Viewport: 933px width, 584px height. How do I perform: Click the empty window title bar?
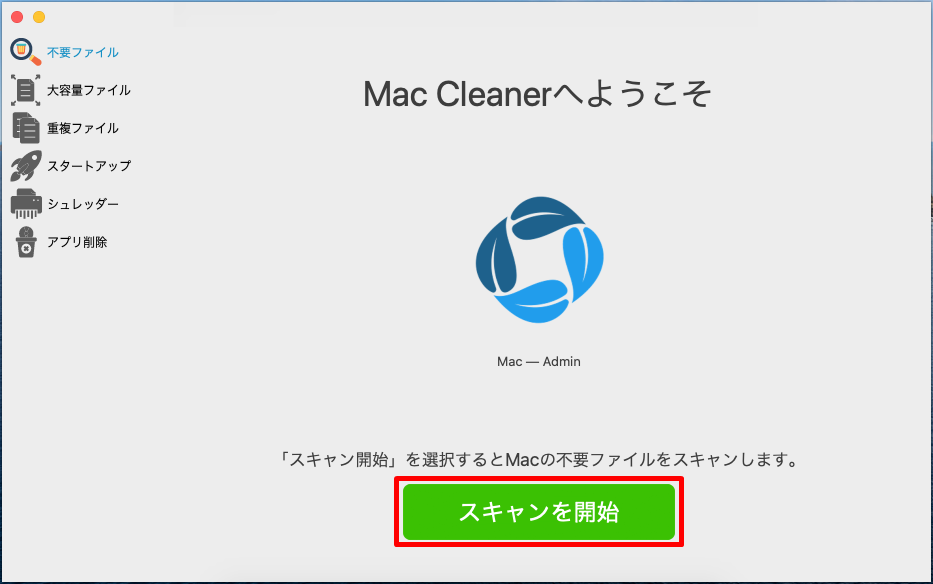(x=464, y=15)
